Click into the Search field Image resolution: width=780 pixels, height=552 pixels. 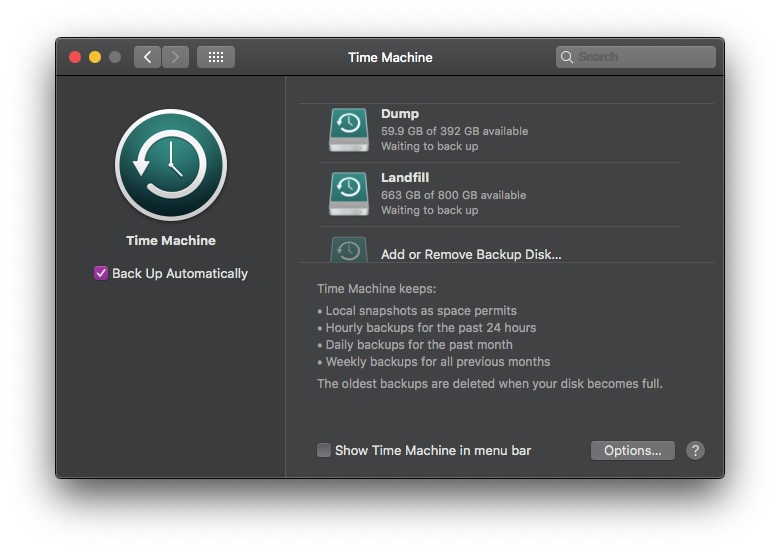pos(636,57)
